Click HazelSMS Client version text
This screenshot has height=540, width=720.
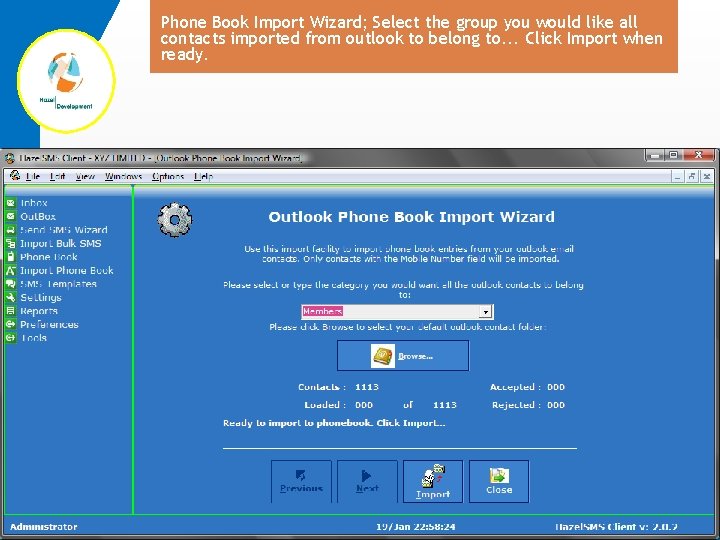(x=616, y=527)
